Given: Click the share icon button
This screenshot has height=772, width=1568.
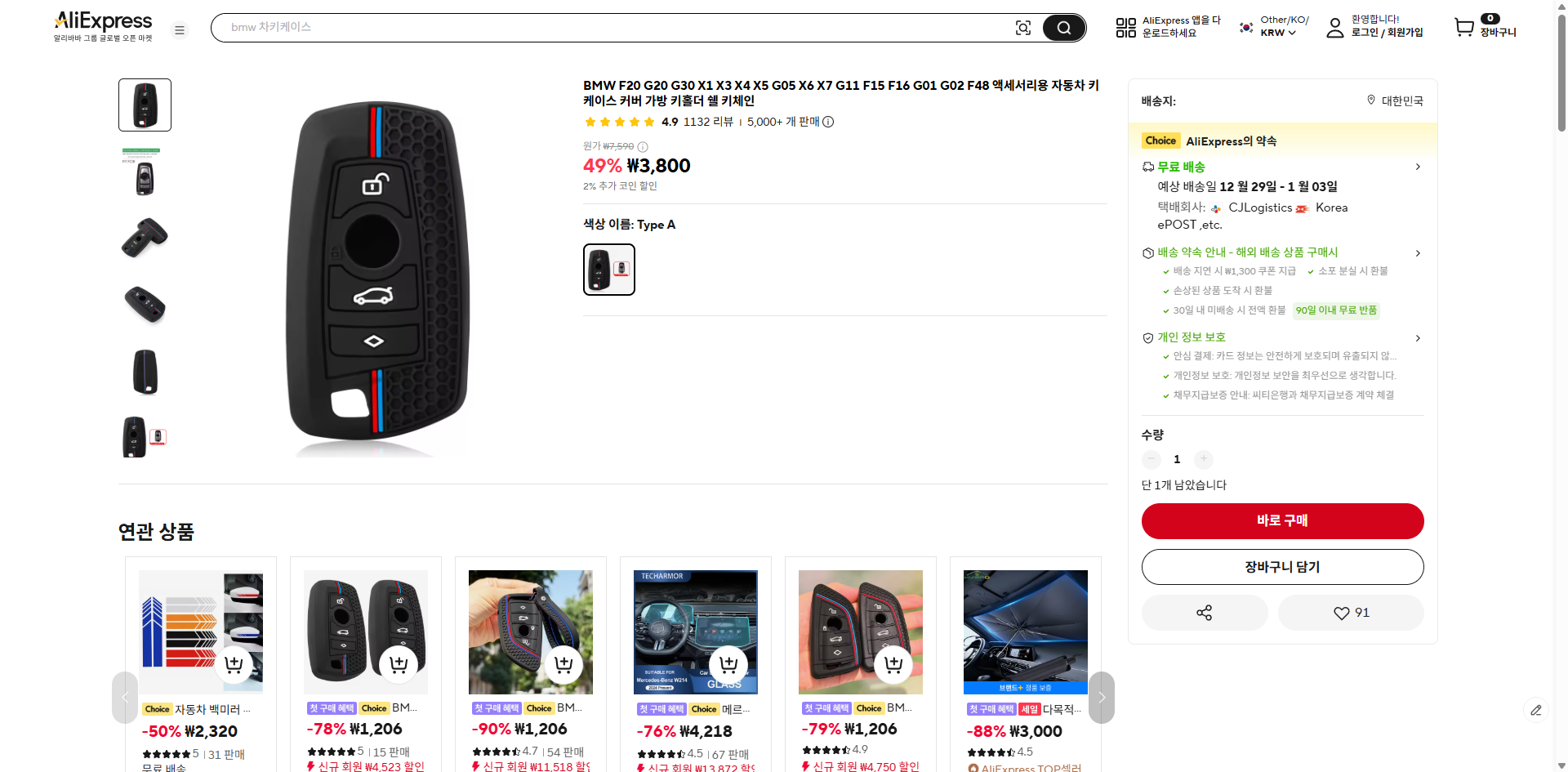Looking at the screenshot, I should (x=1204, y=613).
